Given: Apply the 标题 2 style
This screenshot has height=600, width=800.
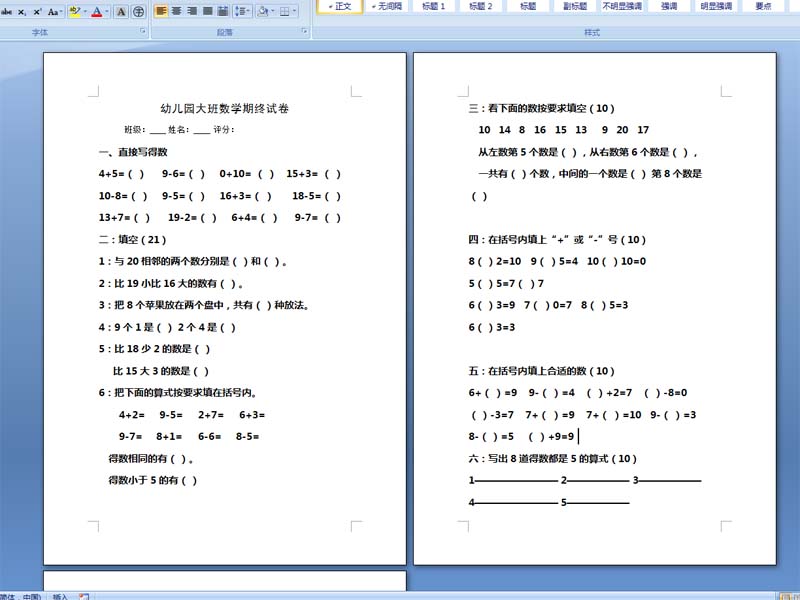Looking at the screenshot, I should (481, 6).
